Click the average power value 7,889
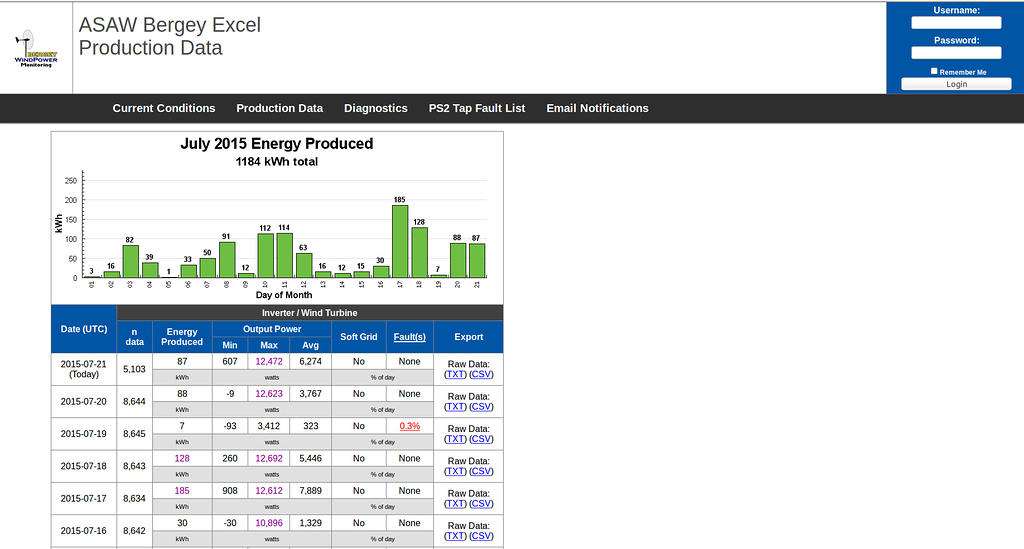The image size is (1024, 549). point(310,491)
